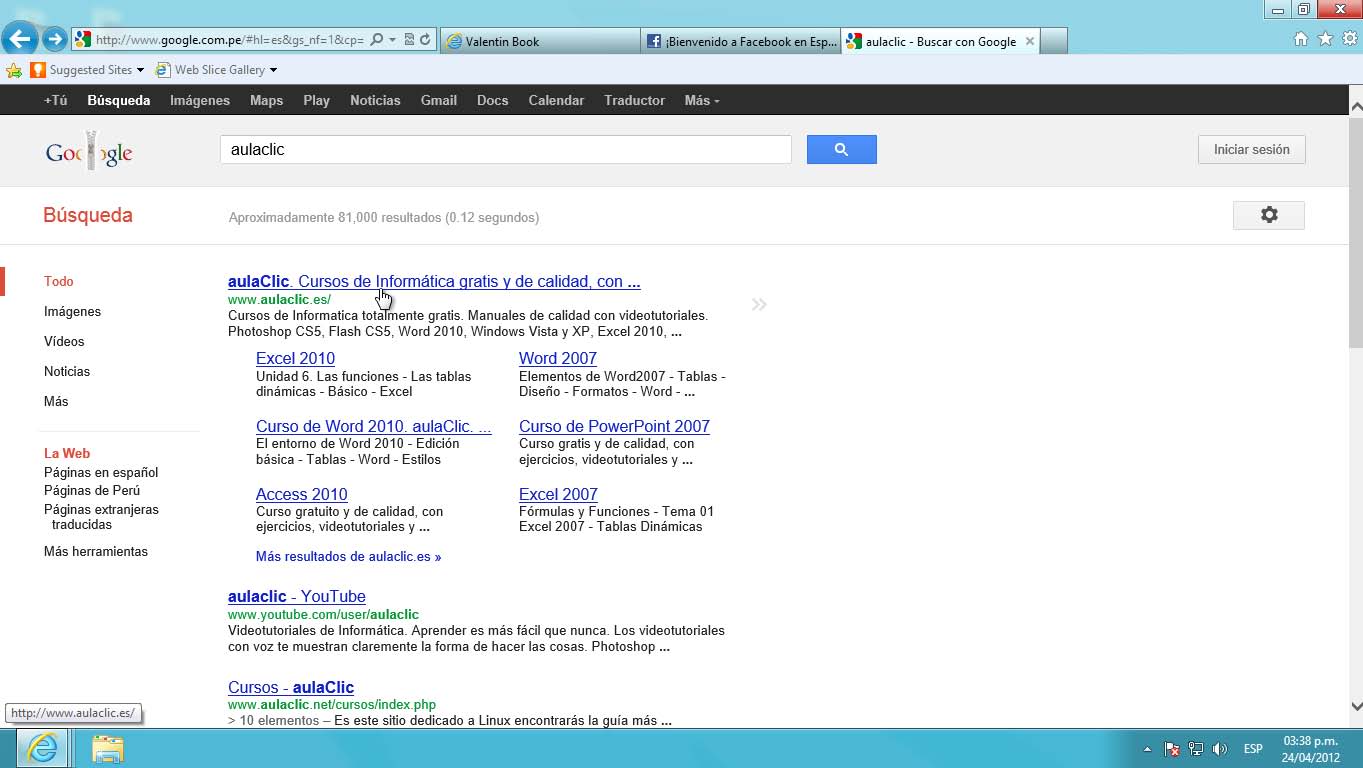Open Internet Explorer tools gear icon
The height and width of the screenshot is (768, 1363).
(1349, 39)
